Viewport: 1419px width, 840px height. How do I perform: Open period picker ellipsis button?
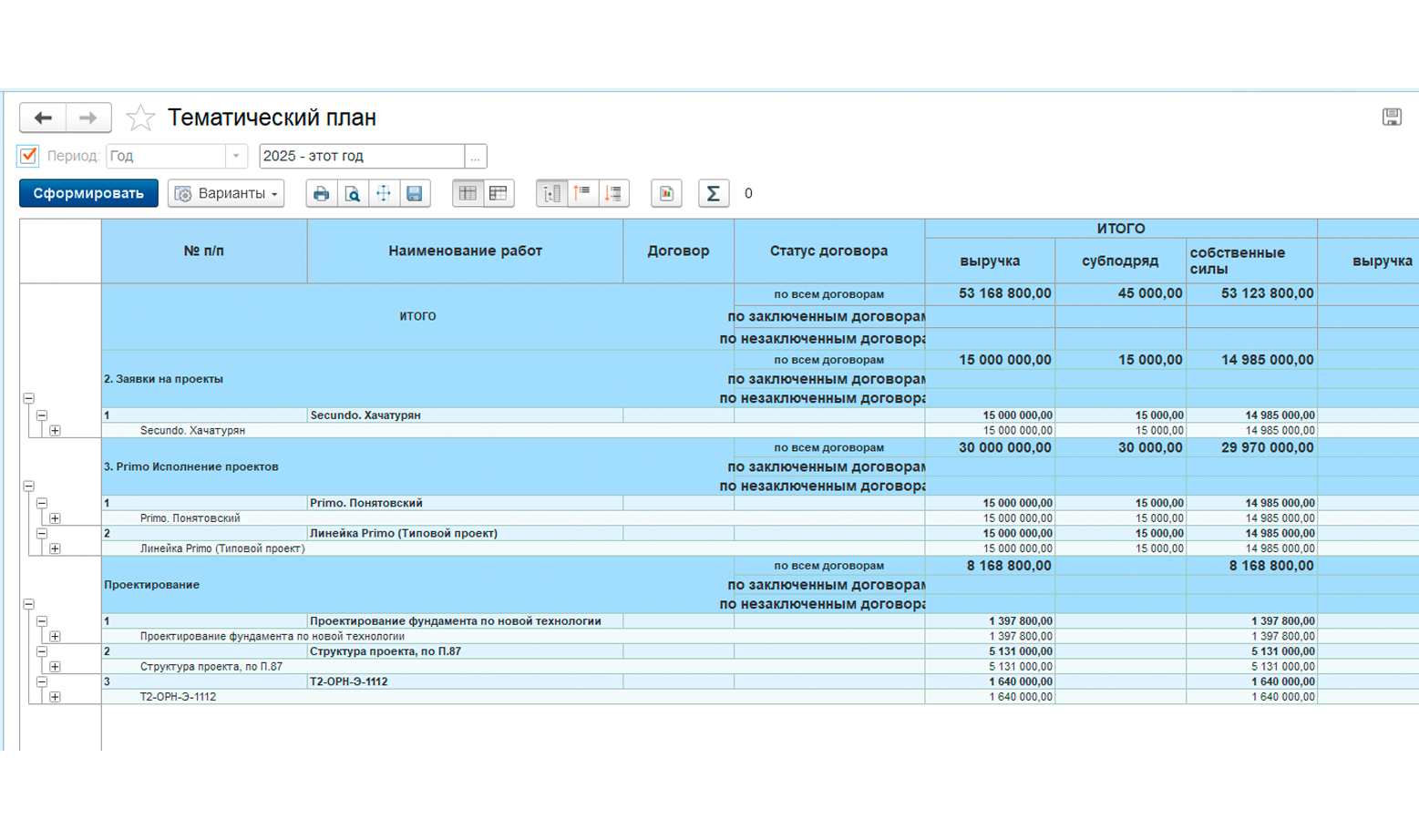[x=475, y=156]
